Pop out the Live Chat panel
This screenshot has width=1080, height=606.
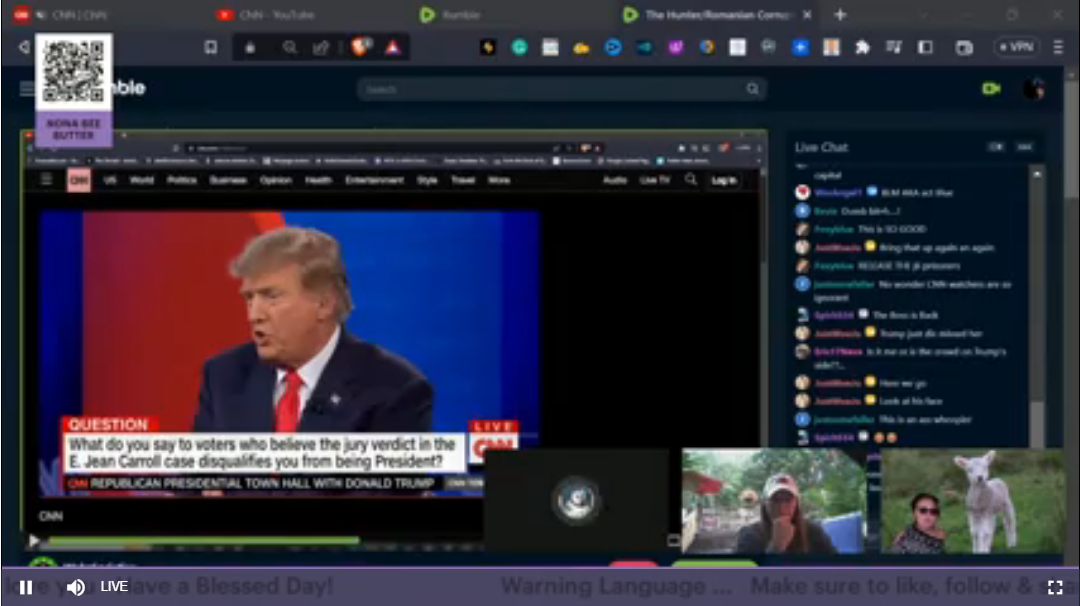pos(995,147)
